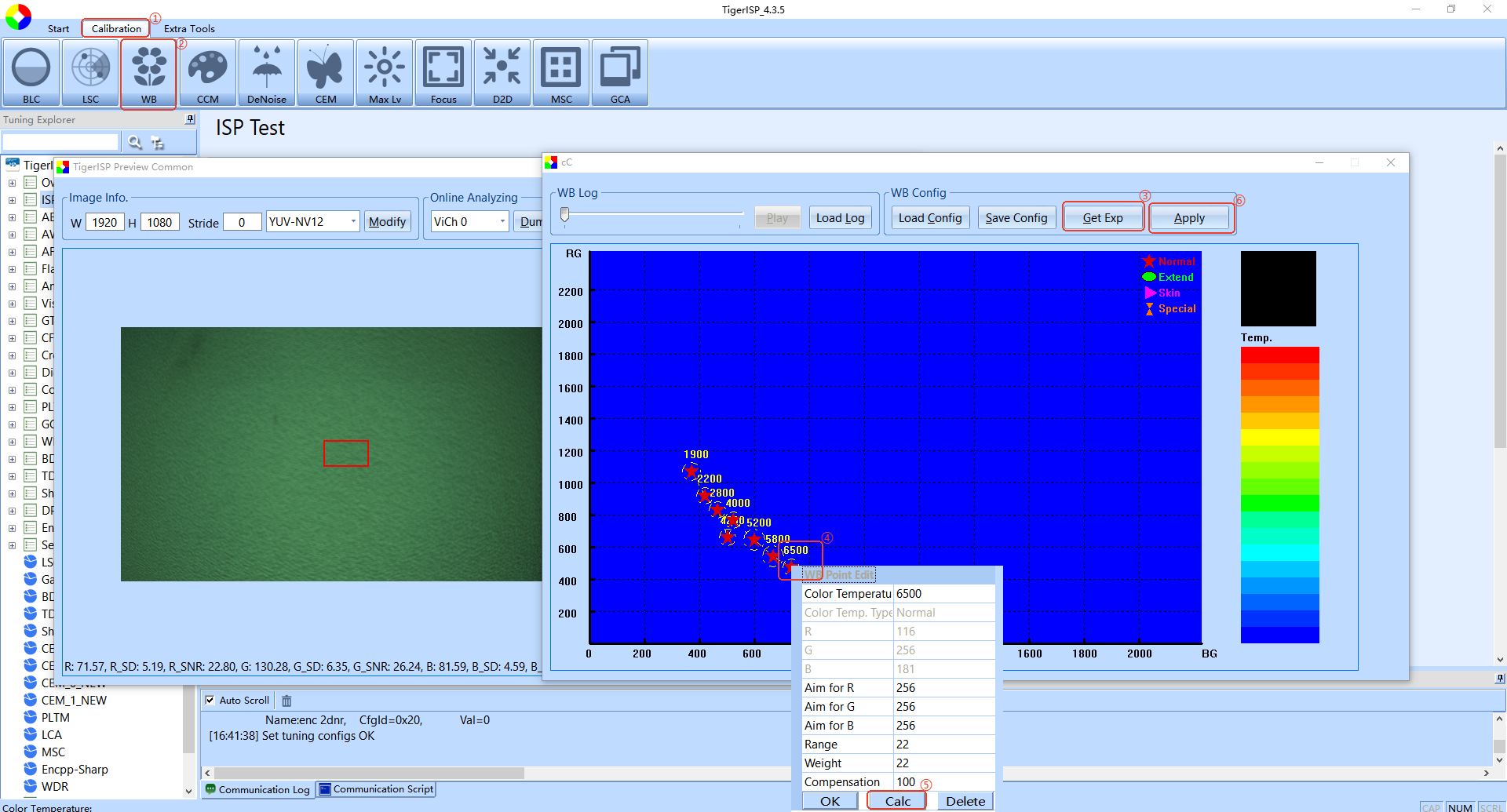Open the ViCh 0 channel dropdown

point(469,222)
